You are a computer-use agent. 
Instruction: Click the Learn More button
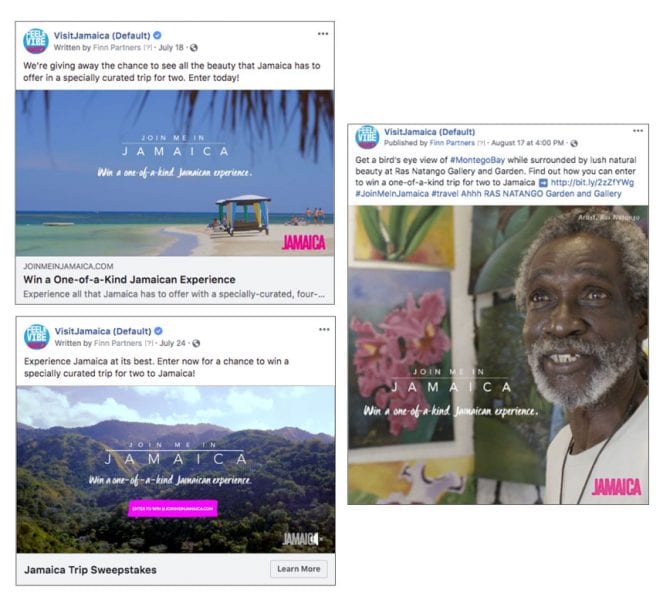(x=299, y=569)
